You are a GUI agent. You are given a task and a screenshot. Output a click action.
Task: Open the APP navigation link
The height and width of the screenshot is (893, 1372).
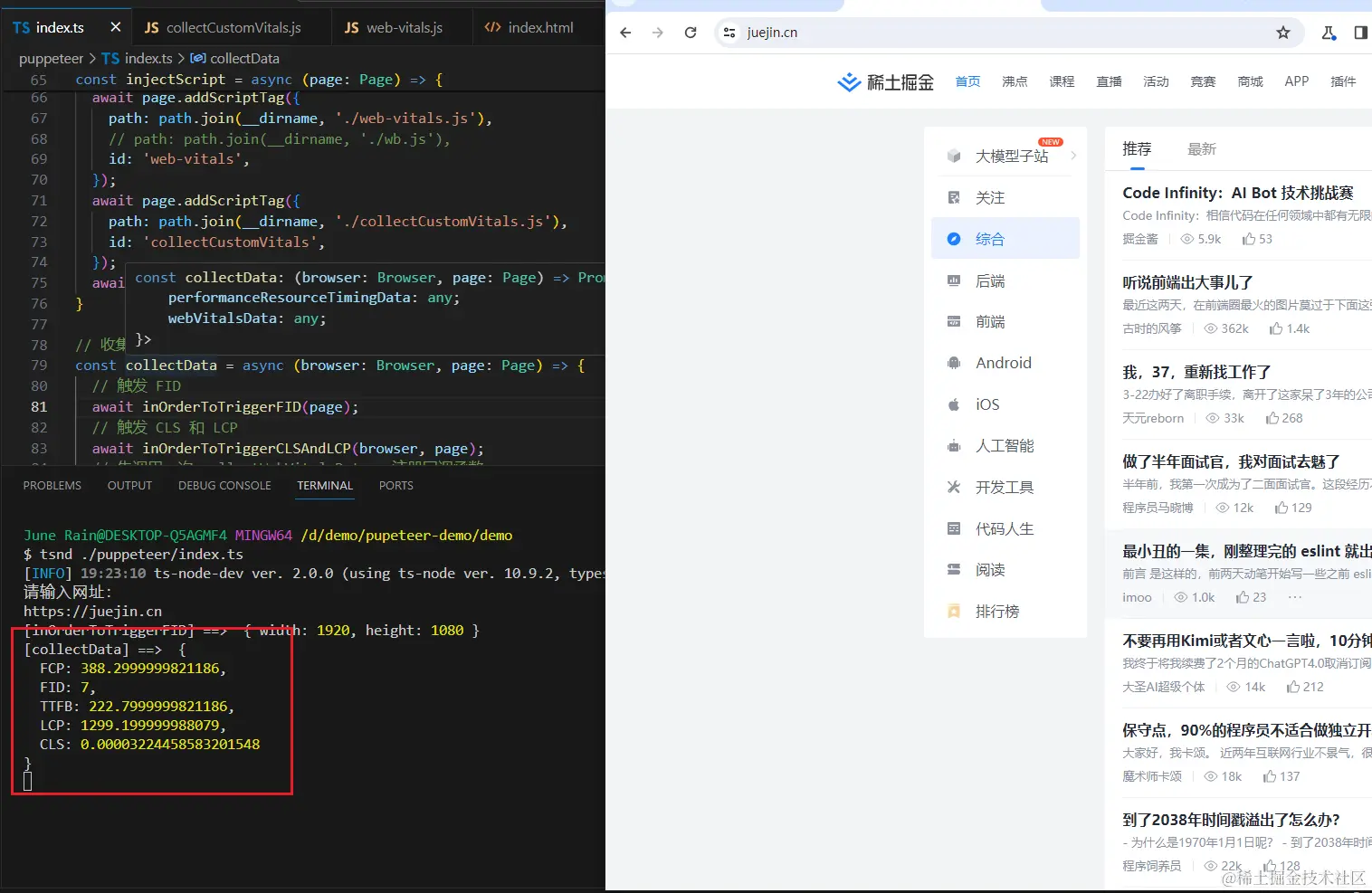click(1297, 81)
